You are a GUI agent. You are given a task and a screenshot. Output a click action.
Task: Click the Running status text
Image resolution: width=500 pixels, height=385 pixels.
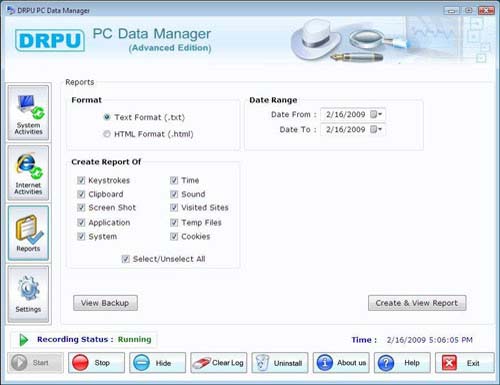134,339
